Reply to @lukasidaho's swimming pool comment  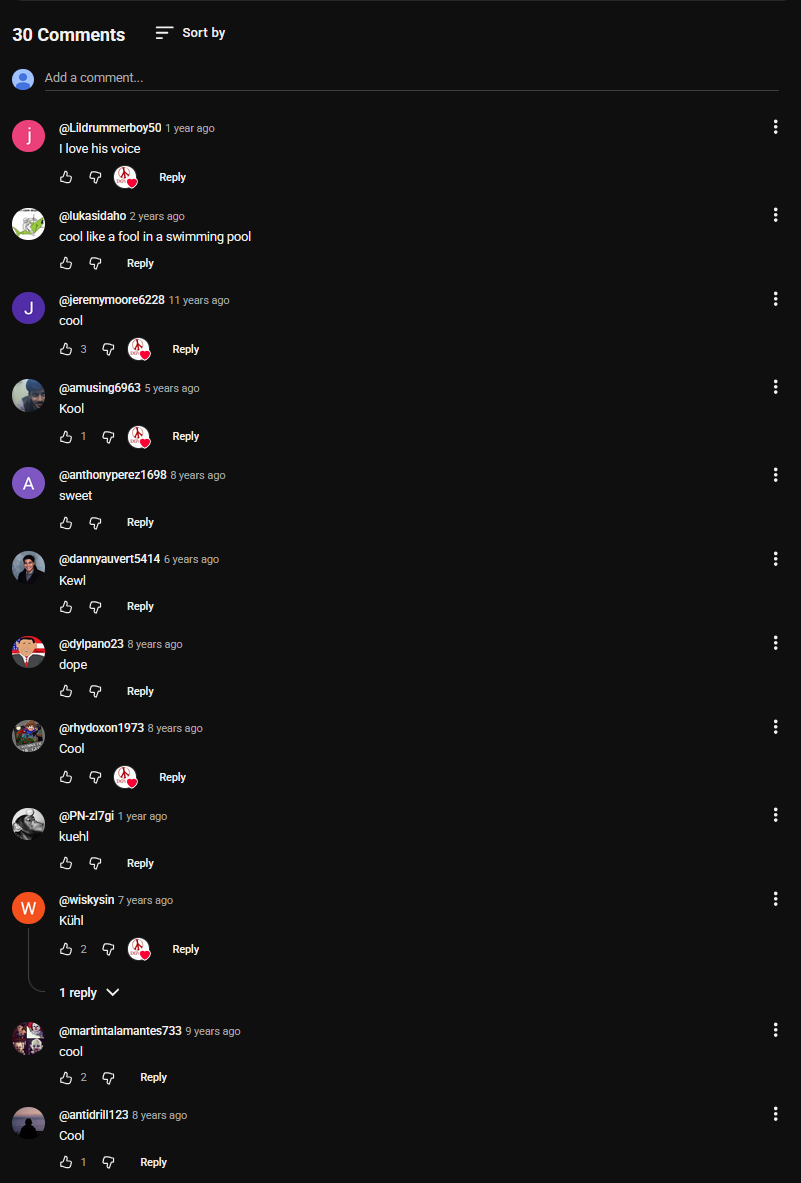[140, 263]
